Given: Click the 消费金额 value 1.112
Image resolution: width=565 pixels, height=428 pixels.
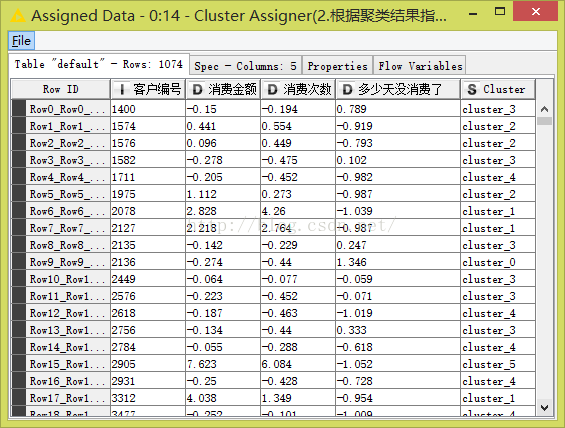Looking at the screenshot, I should (x=223, y=194).
